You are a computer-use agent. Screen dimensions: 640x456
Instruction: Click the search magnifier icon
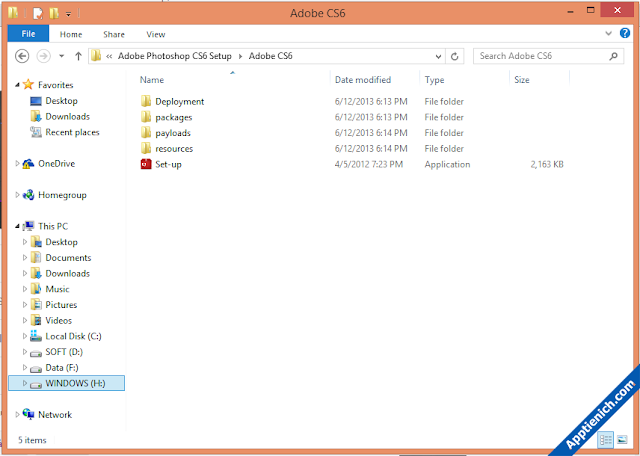point(613,56)
